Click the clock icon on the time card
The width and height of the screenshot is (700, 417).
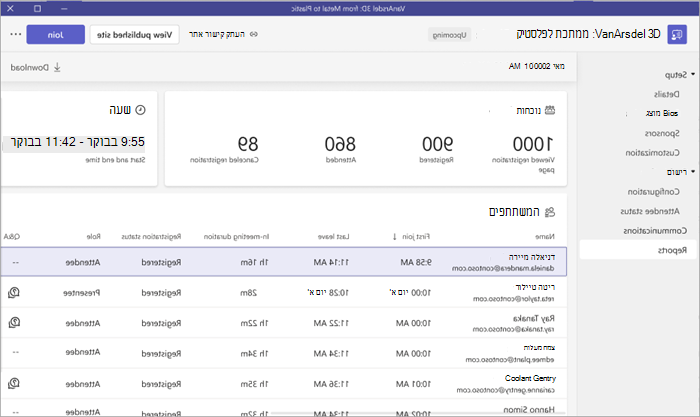tap(140, 110)
